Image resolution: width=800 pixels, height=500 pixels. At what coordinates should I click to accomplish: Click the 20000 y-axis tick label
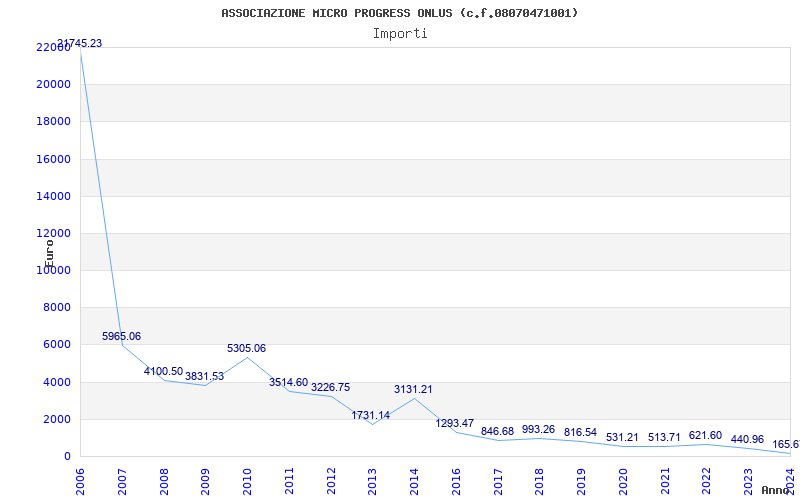[x=53, y=84]
